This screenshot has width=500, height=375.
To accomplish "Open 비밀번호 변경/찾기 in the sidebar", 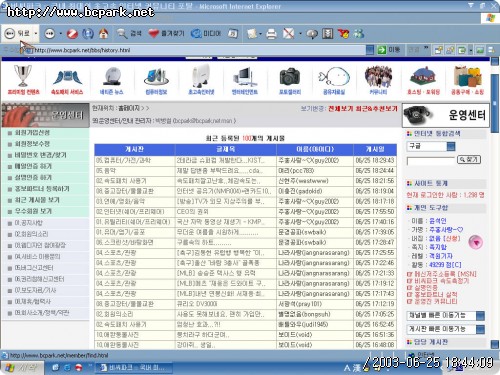I will (40, 155).
